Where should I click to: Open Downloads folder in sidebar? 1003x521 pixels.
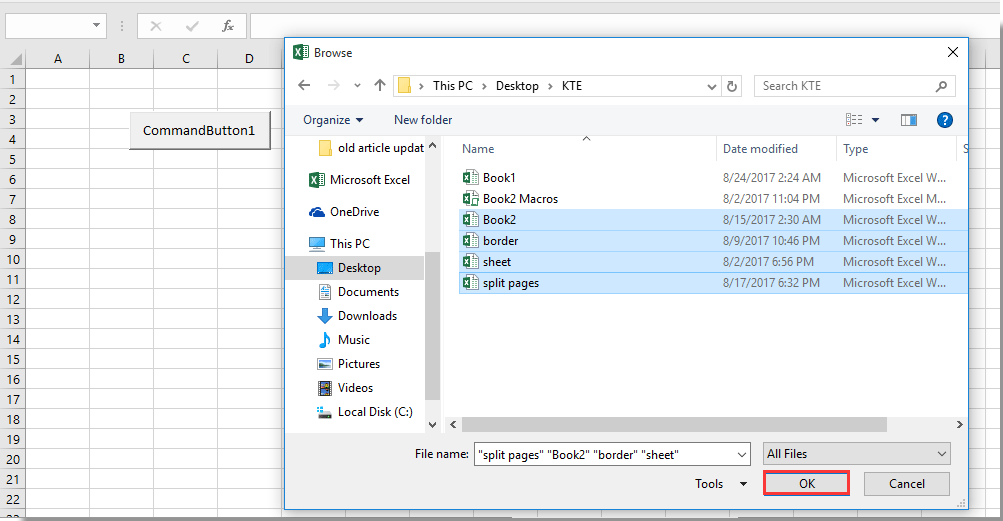[366, 316]
